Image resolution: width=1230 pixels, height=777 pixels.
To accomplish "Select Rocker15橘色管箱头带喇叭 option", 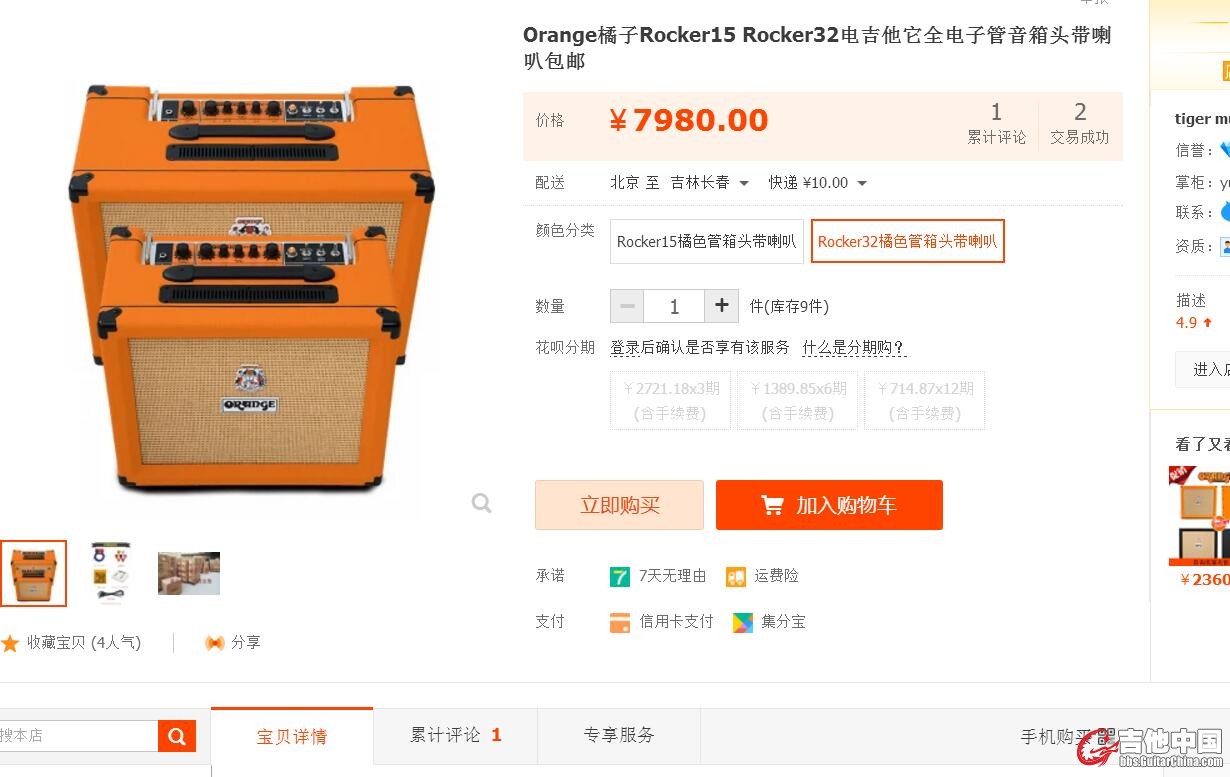I will click(707, 241).
